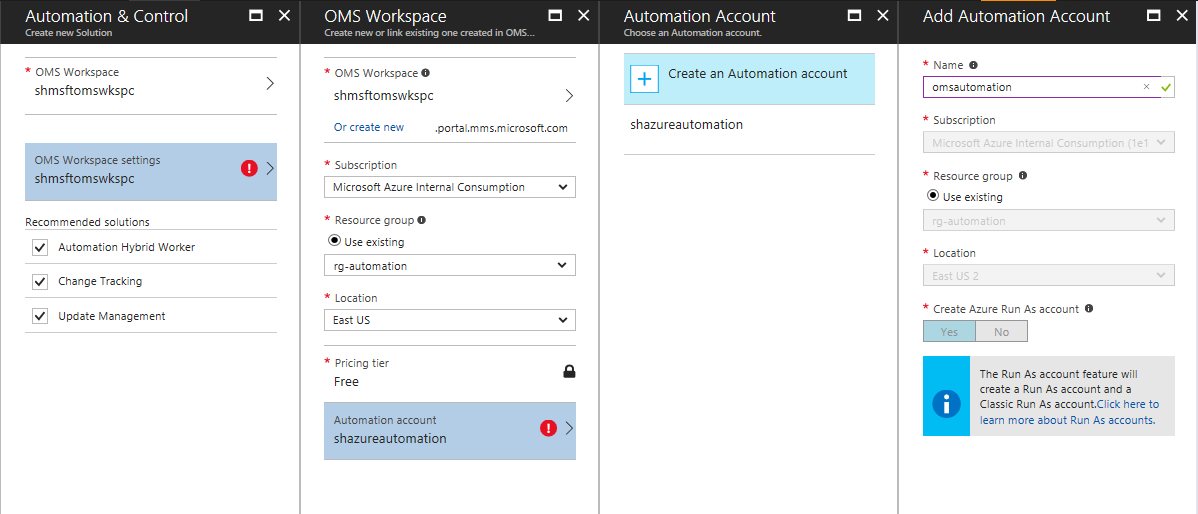Open rg-automation resource group dropdown in OMS Workspace blade

point(449,266)
